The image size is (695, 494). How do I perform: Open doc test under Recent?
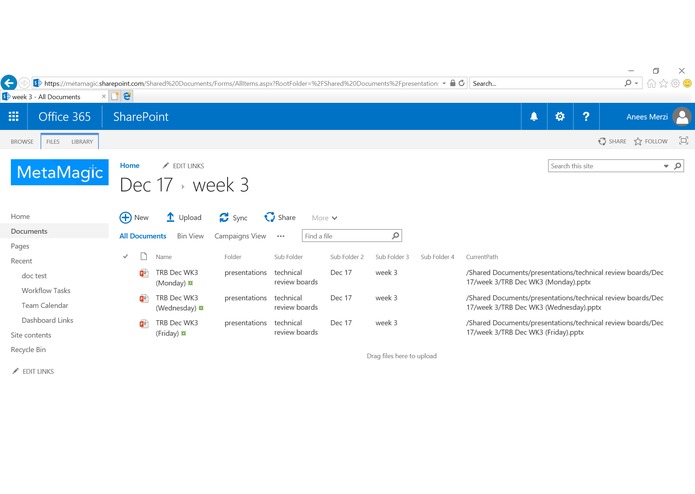[x=34, y=276]
